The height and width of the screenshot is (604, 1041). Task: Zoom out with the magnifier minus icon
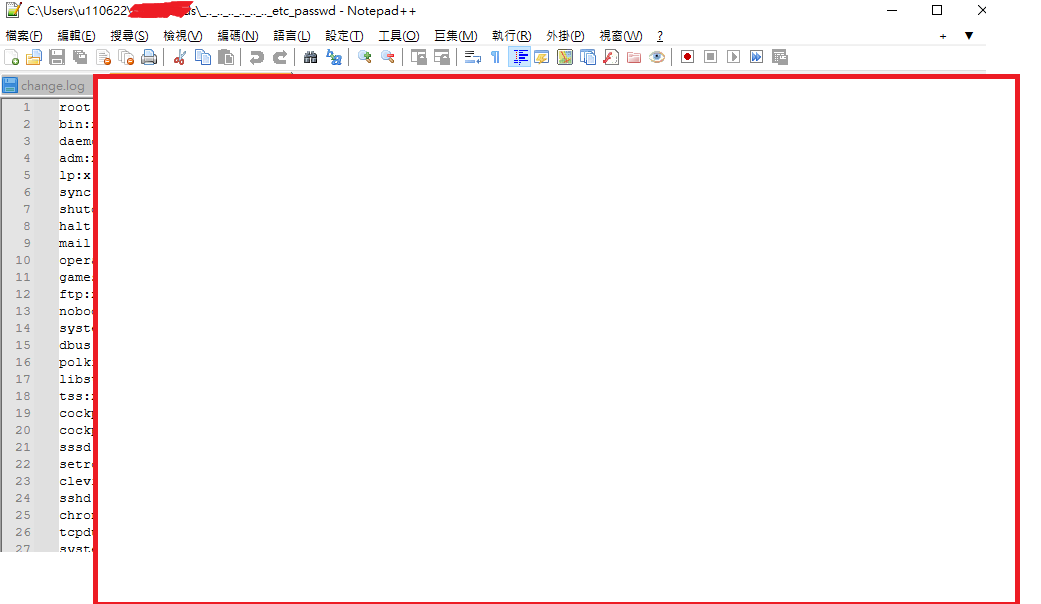tap(387, 57)
